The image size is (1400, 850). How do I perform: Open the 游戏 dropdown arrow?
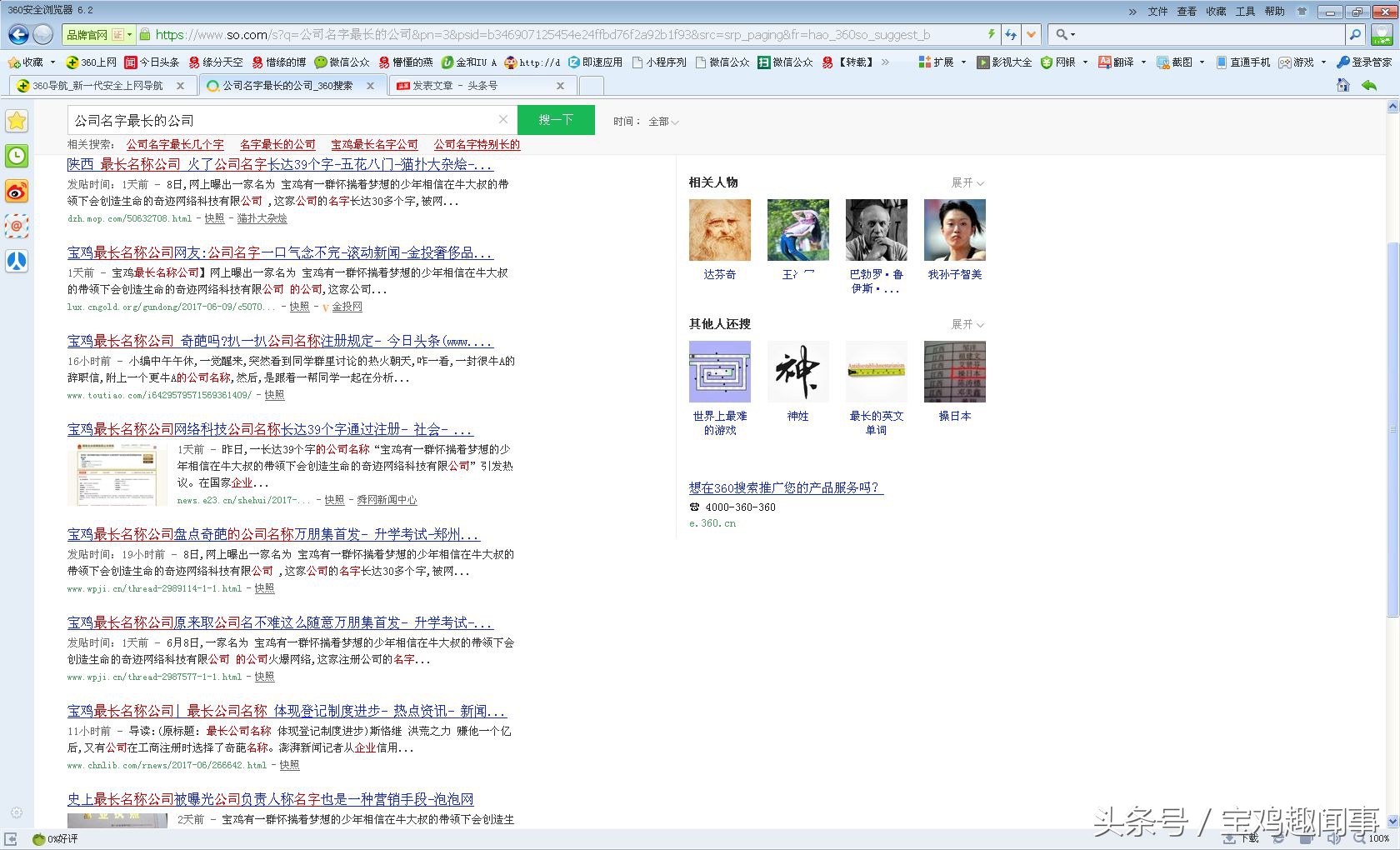point(1323,62)
